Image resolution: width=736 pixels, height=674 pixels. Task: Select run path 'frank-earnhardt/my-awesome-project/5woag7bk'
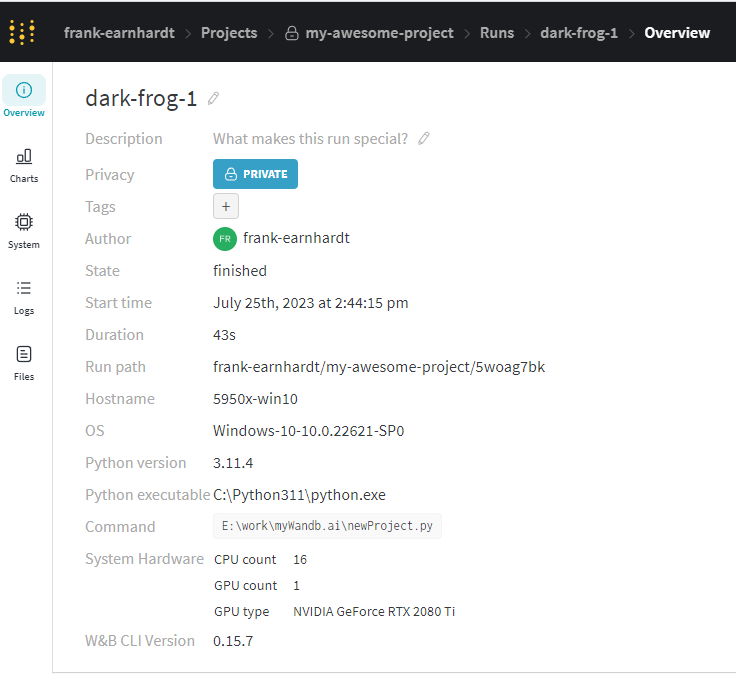379,367
